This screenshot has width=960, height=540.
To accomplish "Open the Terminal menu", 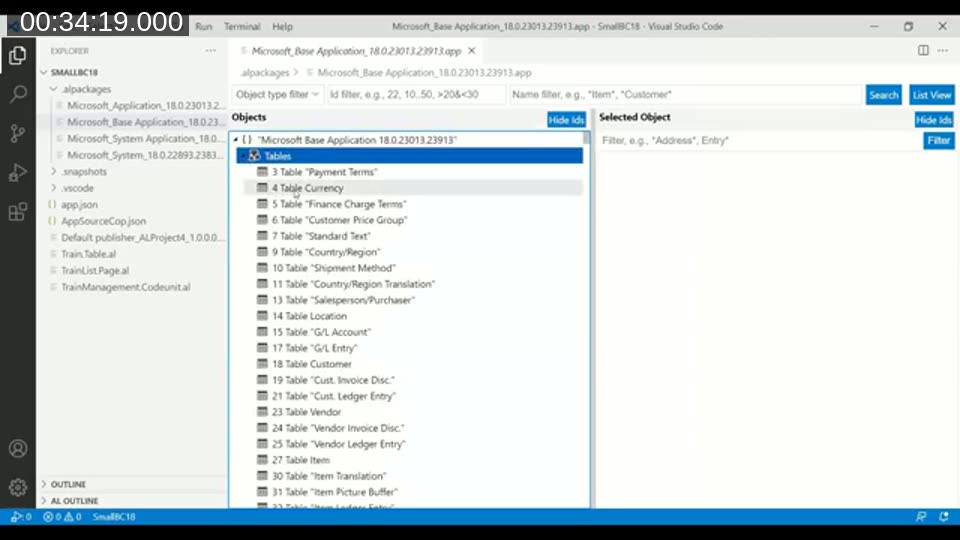I will pyautogui.click(x=242, y=26).
